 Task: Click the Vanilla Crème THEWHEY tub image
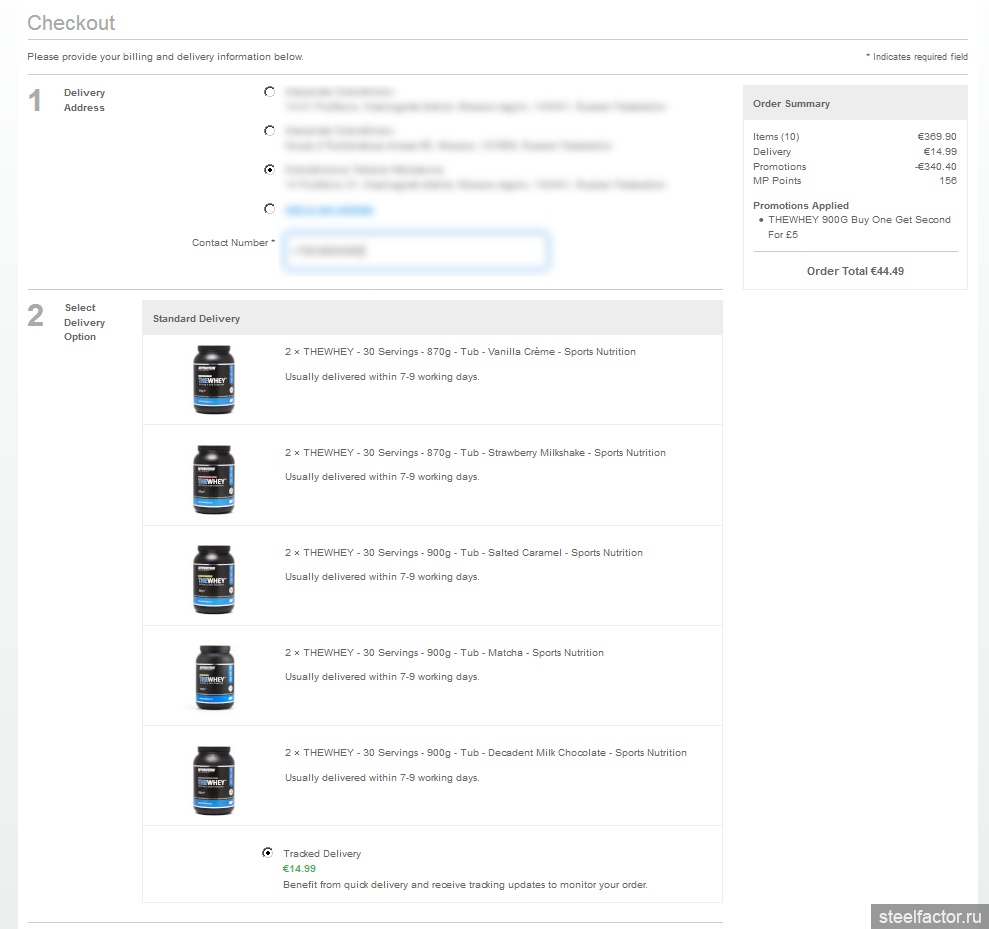(213, 379)
